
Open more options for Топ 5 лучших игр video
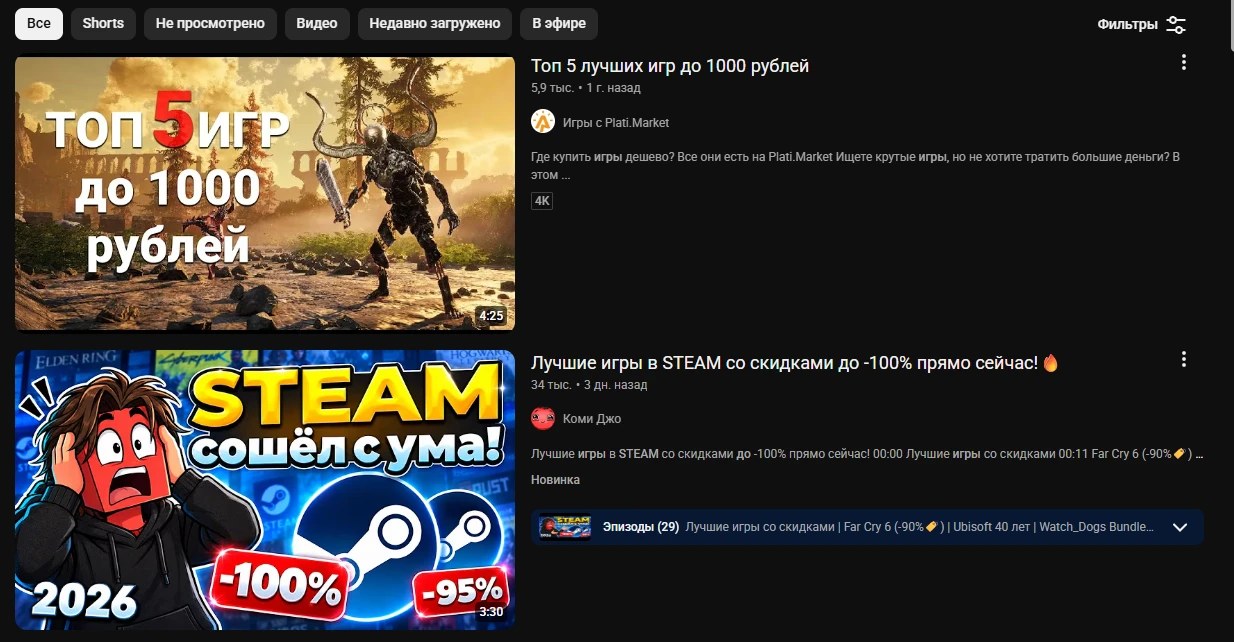[x=1184, y=62]
